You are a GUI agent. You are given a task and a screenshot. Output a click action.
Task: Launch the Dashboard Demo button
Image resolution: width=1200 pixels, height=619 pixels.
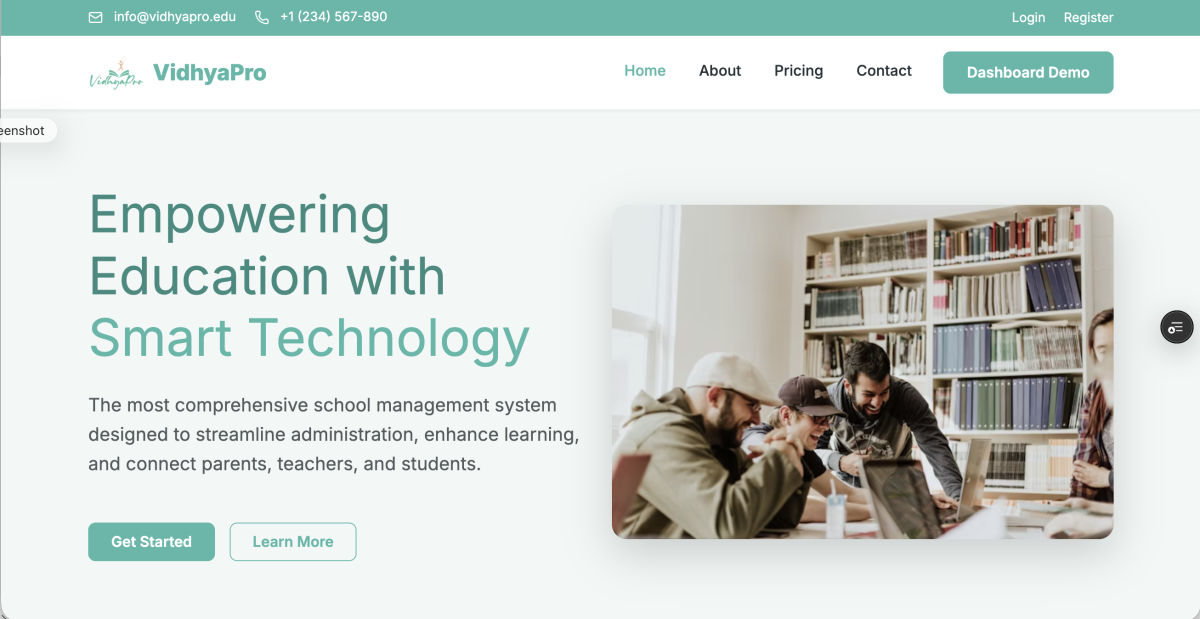1028,72
